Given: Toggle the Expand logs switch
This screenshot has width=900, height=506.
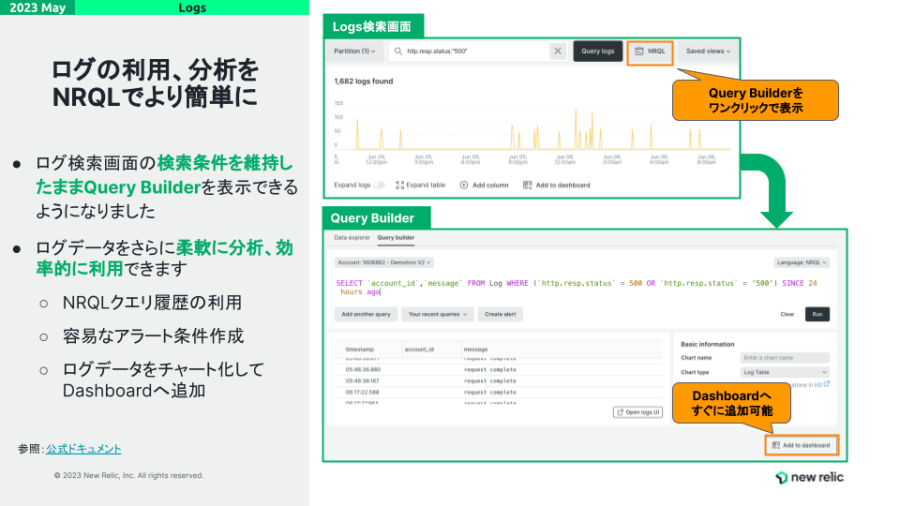Looking at the screenshot, I should point(378,185).
